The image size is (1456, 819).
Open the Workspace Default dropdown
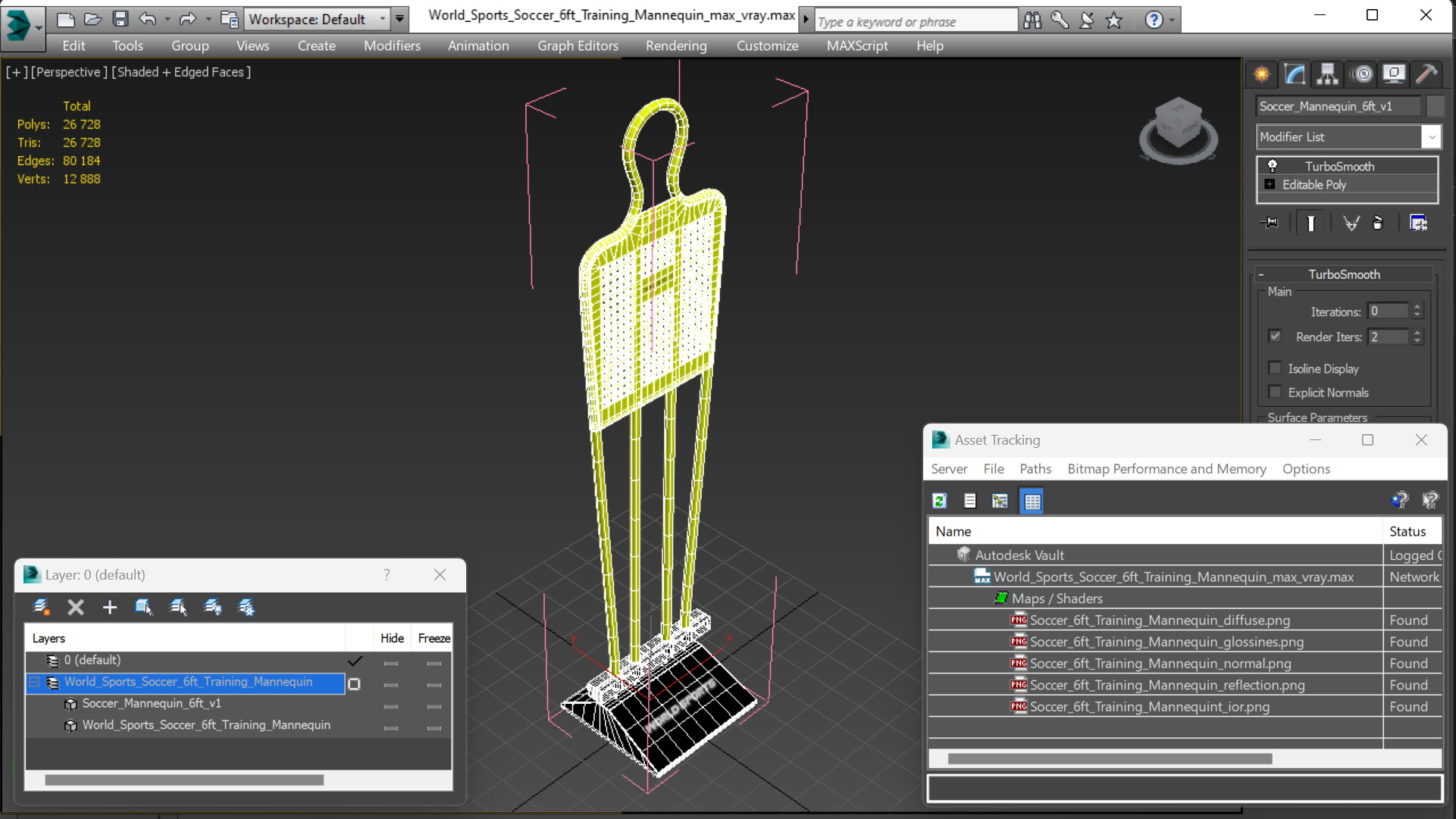click(x=383, y=19)
